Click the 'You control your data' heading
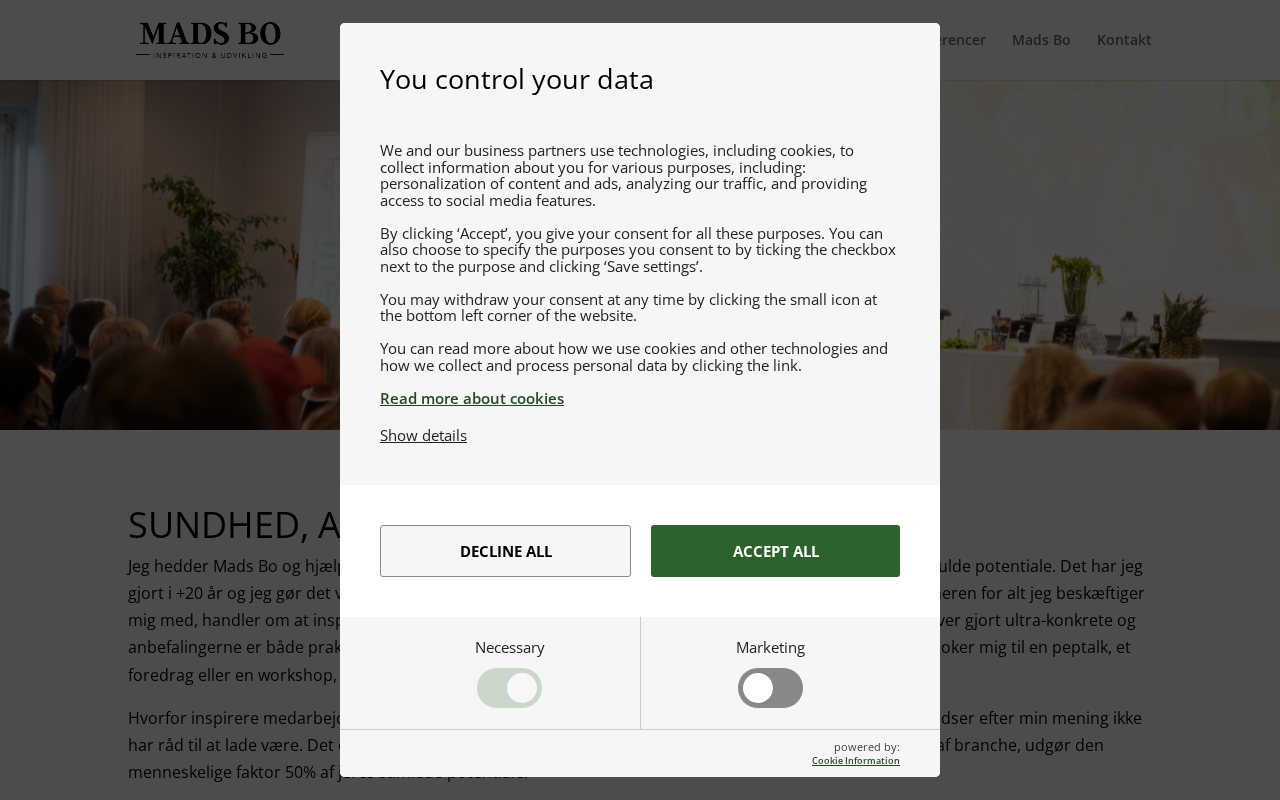 [516, 80]
